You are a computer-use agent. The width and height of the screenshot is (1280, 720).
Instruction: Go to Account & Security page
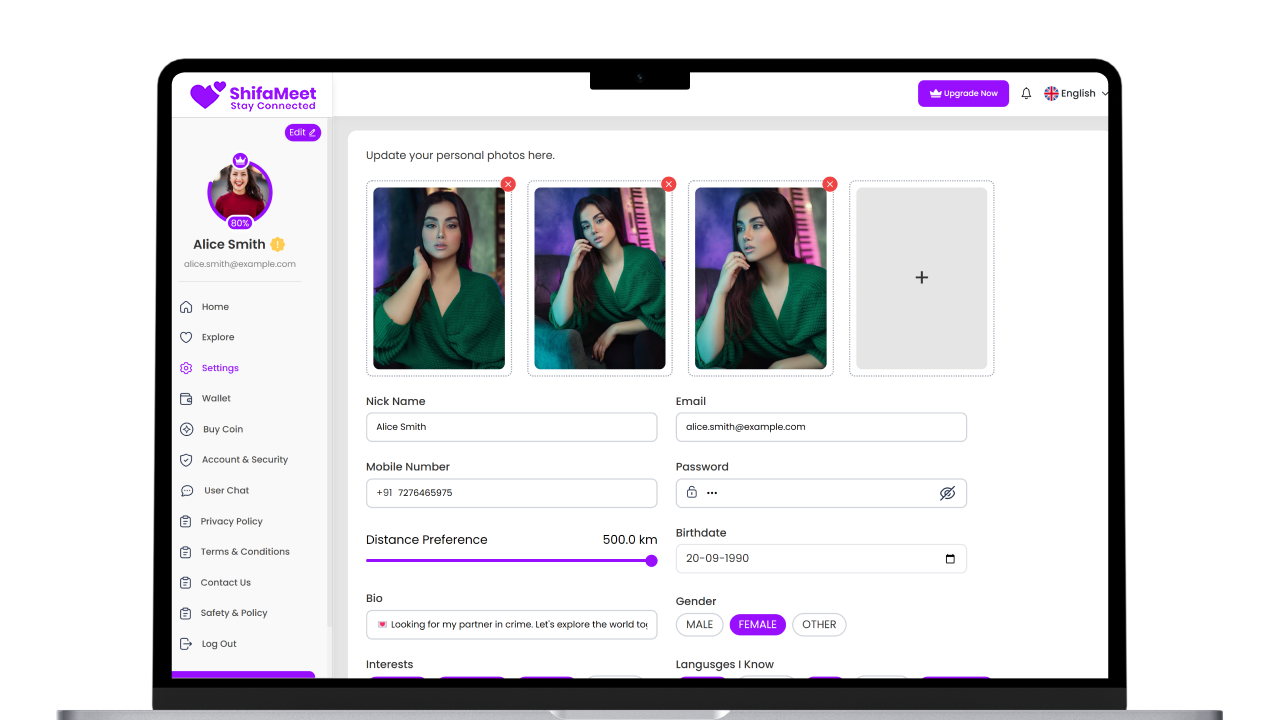244,460
